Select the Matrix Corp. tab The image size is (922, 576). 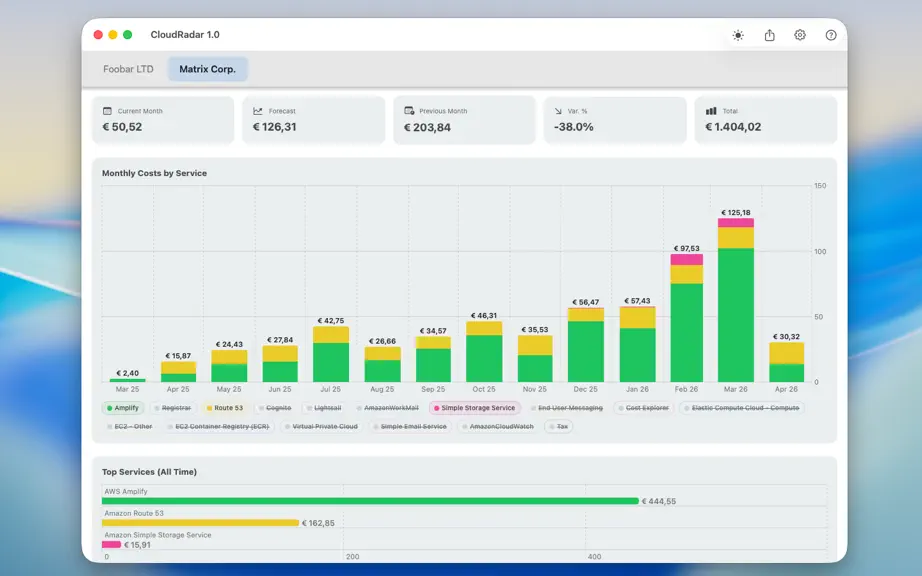click(208, 69)
